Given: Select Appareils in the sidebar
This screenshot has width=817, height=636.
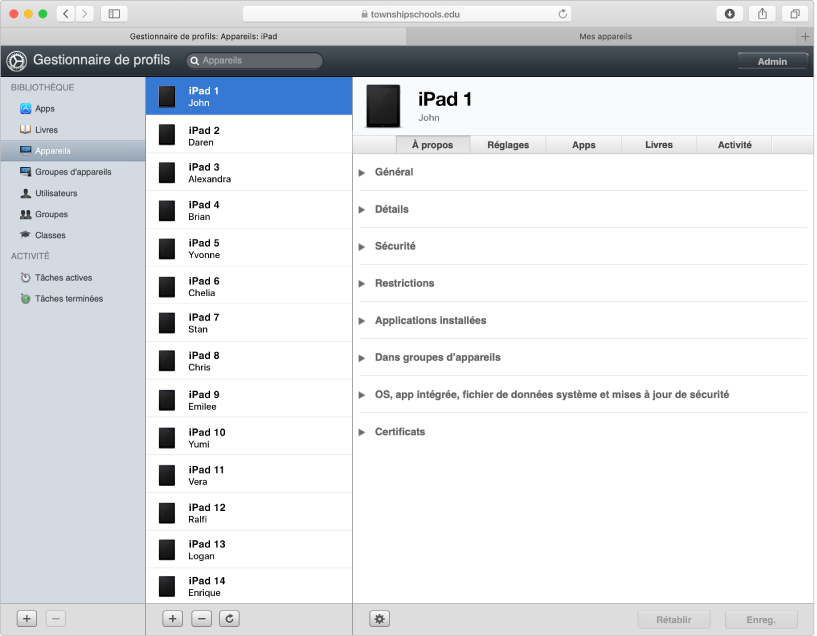Looking at the screenshot, I should point(73,151).
